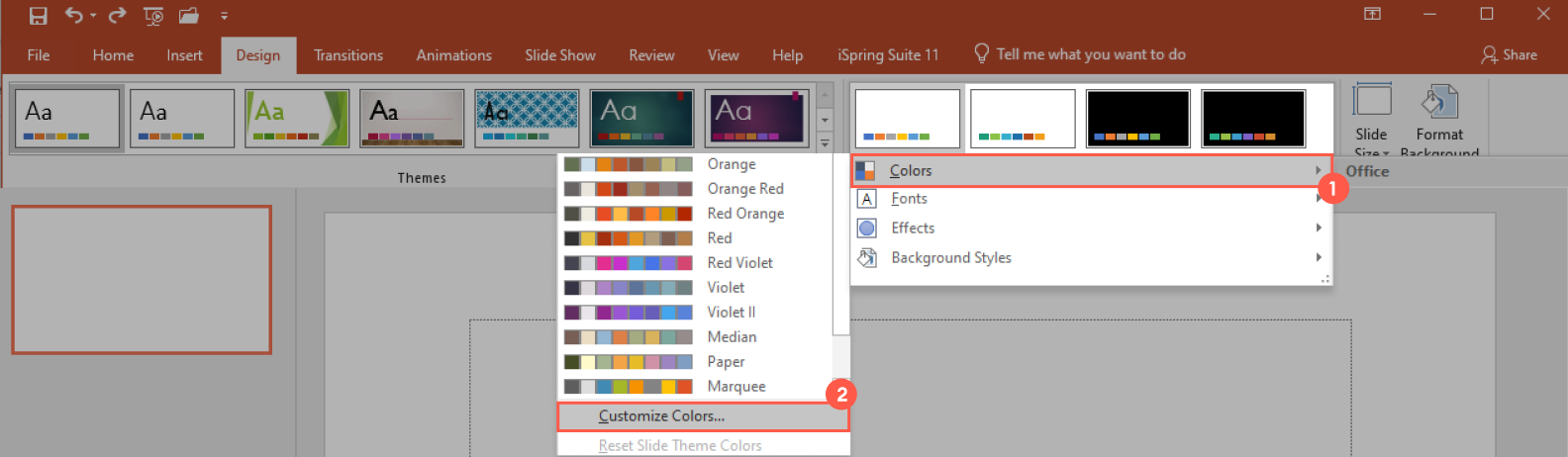Viewport: 1568px width, 457px height.
Task: Select the Red Violet color scheme
Action: (x=696, y=263)
